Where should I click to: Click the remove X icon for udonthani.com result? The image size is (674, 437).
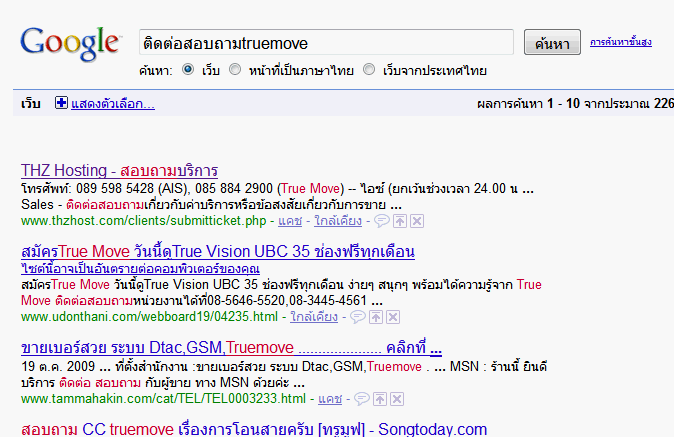tap(393, 317)
